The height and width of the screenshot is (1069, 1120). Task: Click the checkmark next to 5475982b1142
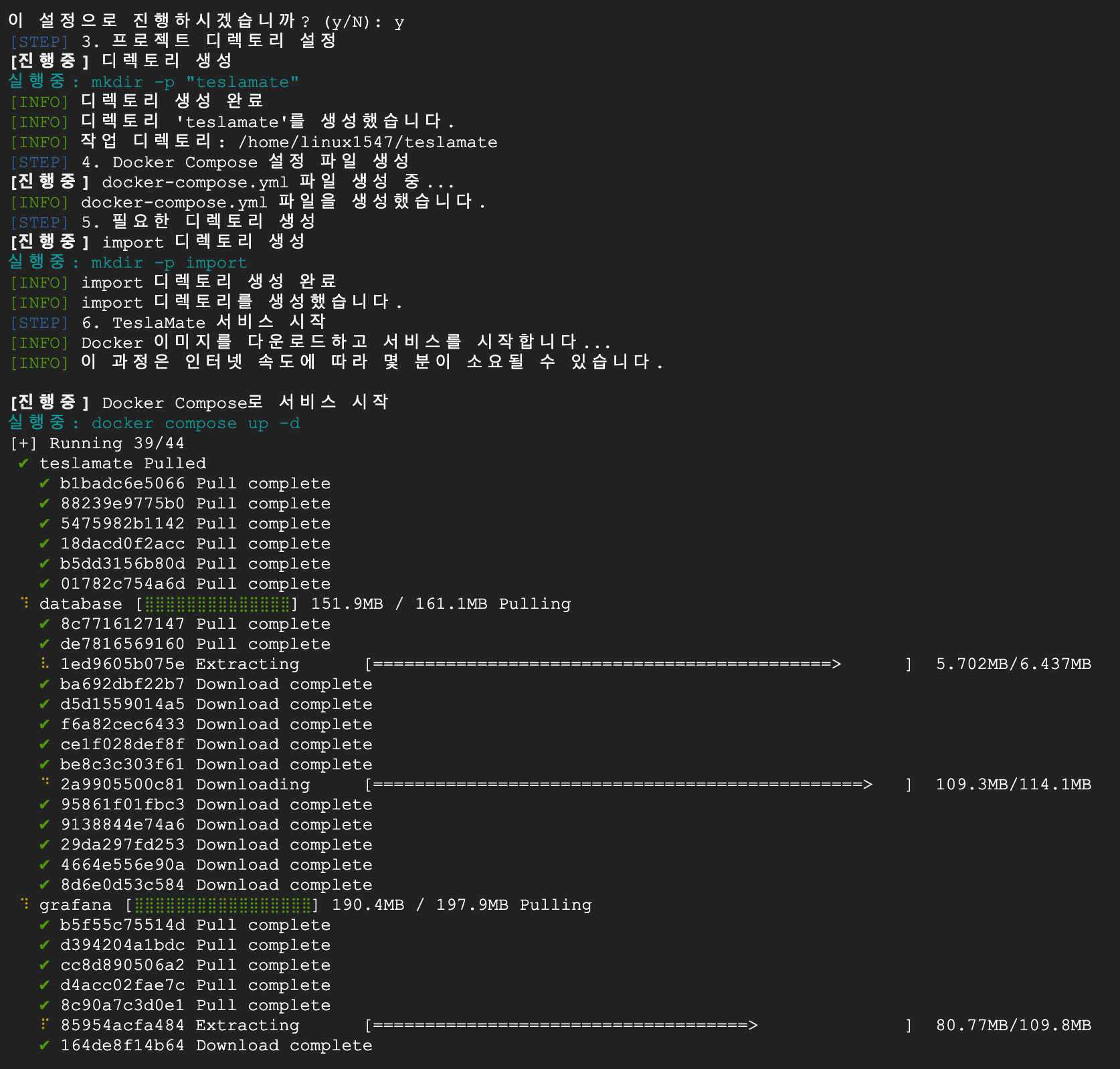pos(45,523)
